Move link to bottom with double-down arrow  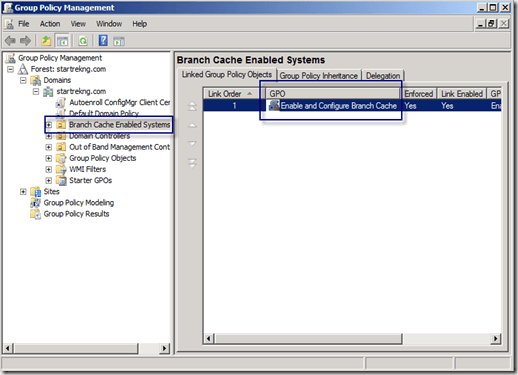pyautogui.click(x=192, y=163)
